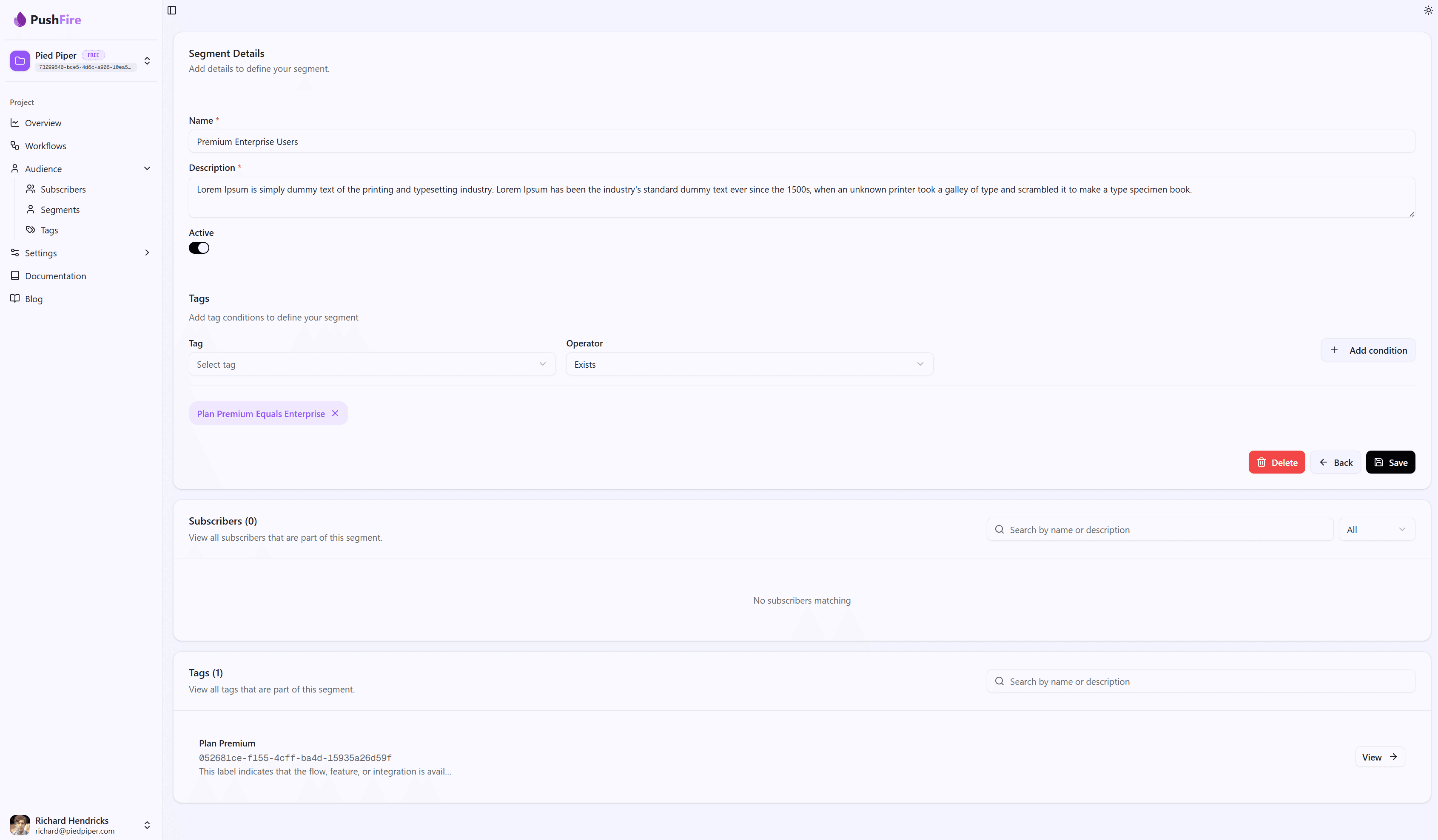Screen dimensions: 1438x840
Task: Click the Delete button
Action: coord(1276,463)
